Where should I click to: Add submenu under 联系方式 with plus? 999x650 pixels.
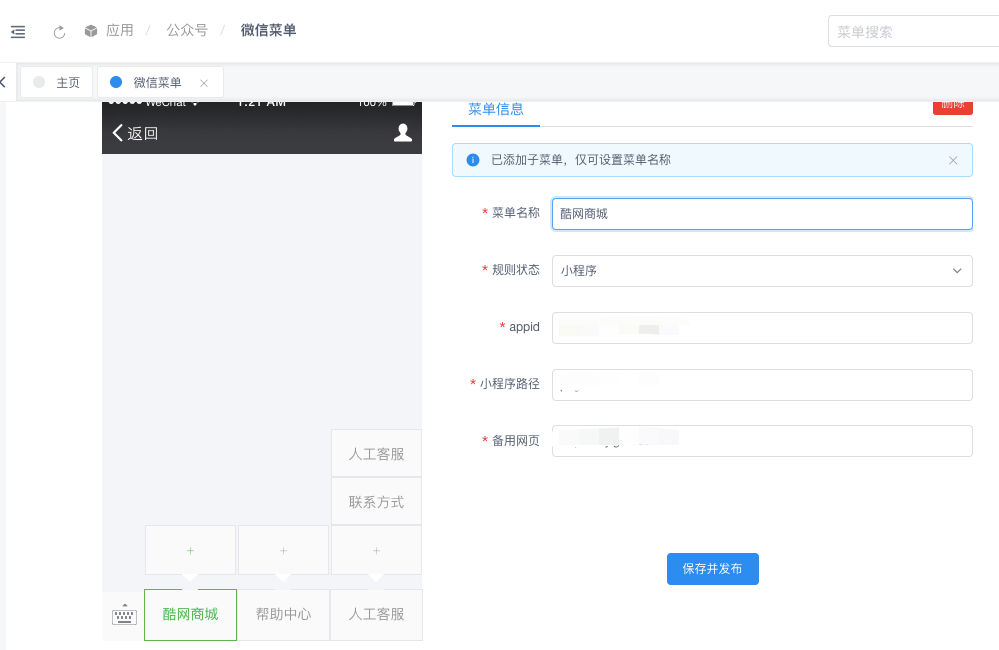tap(377, 551)
